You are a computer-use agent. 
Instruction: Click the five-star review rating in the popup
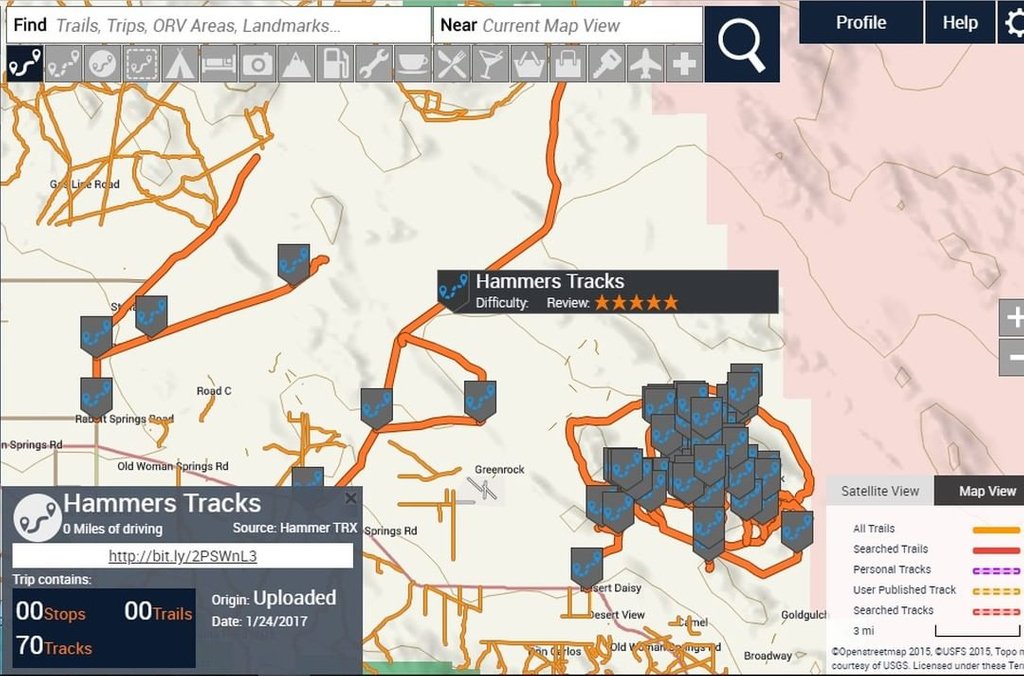click(636, 302)
